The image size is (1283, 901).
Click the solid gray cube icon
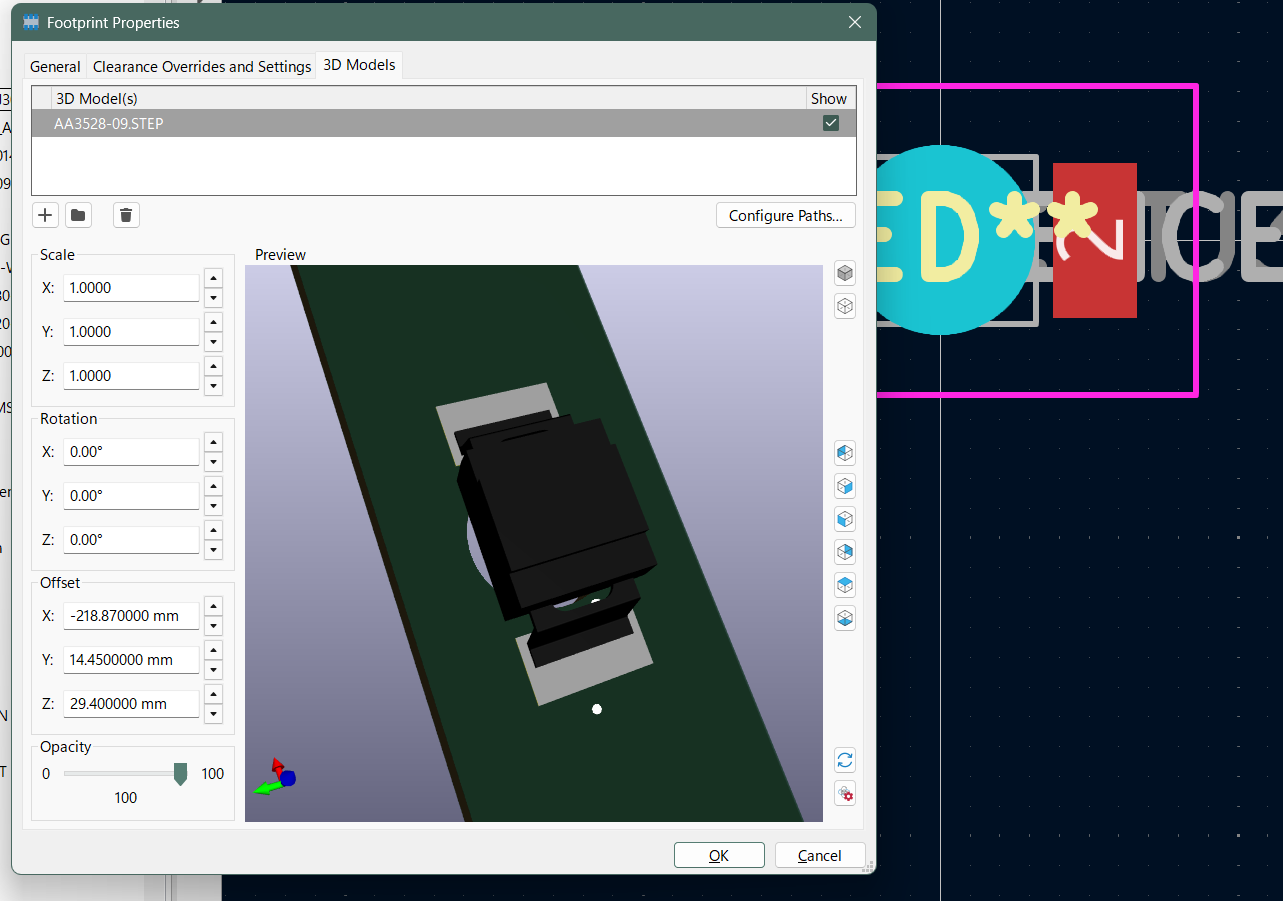pyautogui.click(x=845, y=273)
